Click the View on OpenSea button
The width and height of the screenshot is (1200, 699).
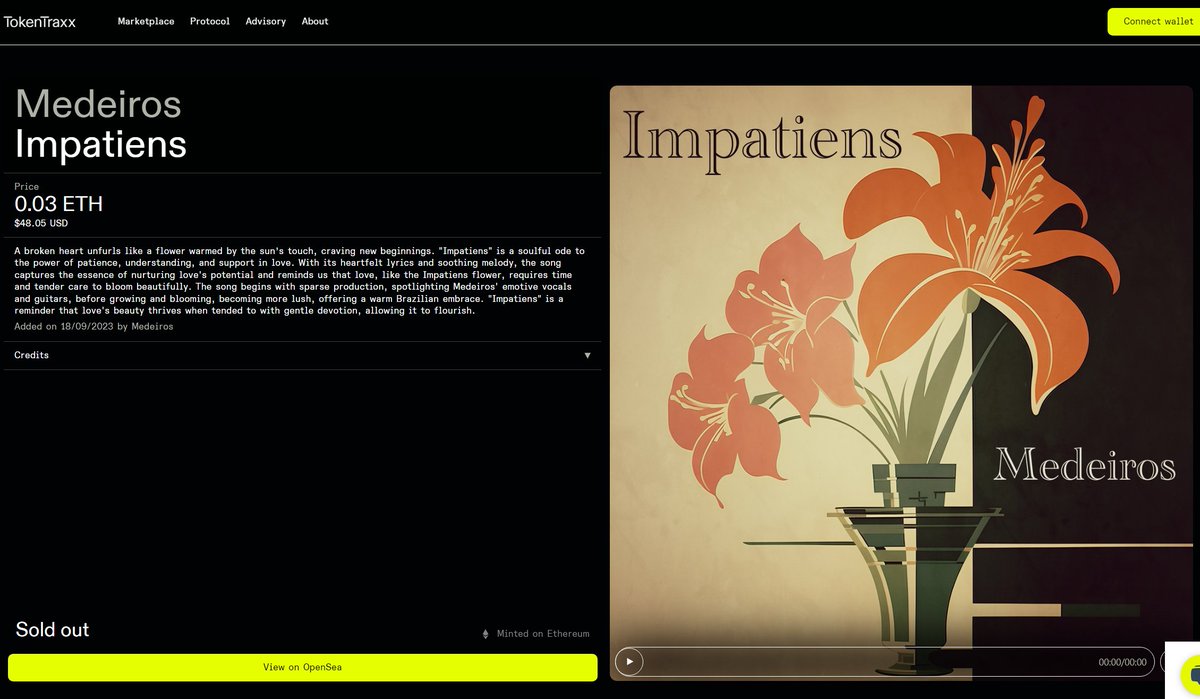click(x=302, y=667)
